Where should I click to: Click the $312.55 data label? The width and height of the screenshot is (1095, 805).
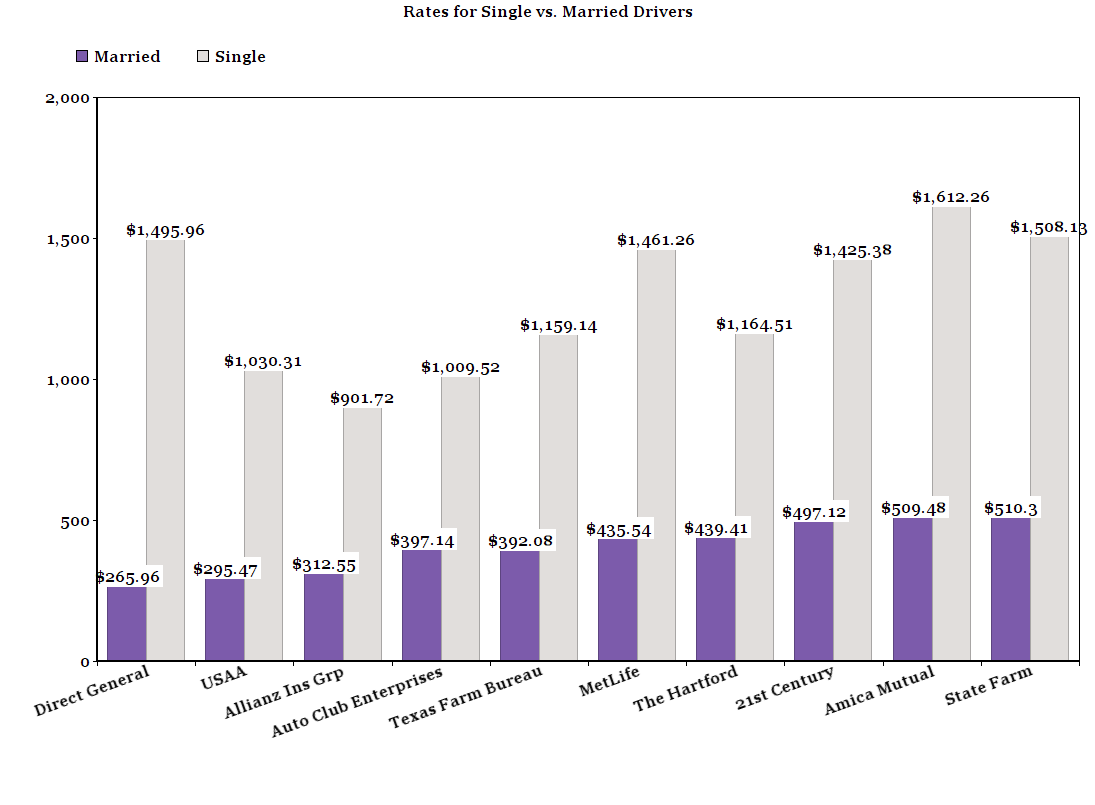tap(324, 565)
